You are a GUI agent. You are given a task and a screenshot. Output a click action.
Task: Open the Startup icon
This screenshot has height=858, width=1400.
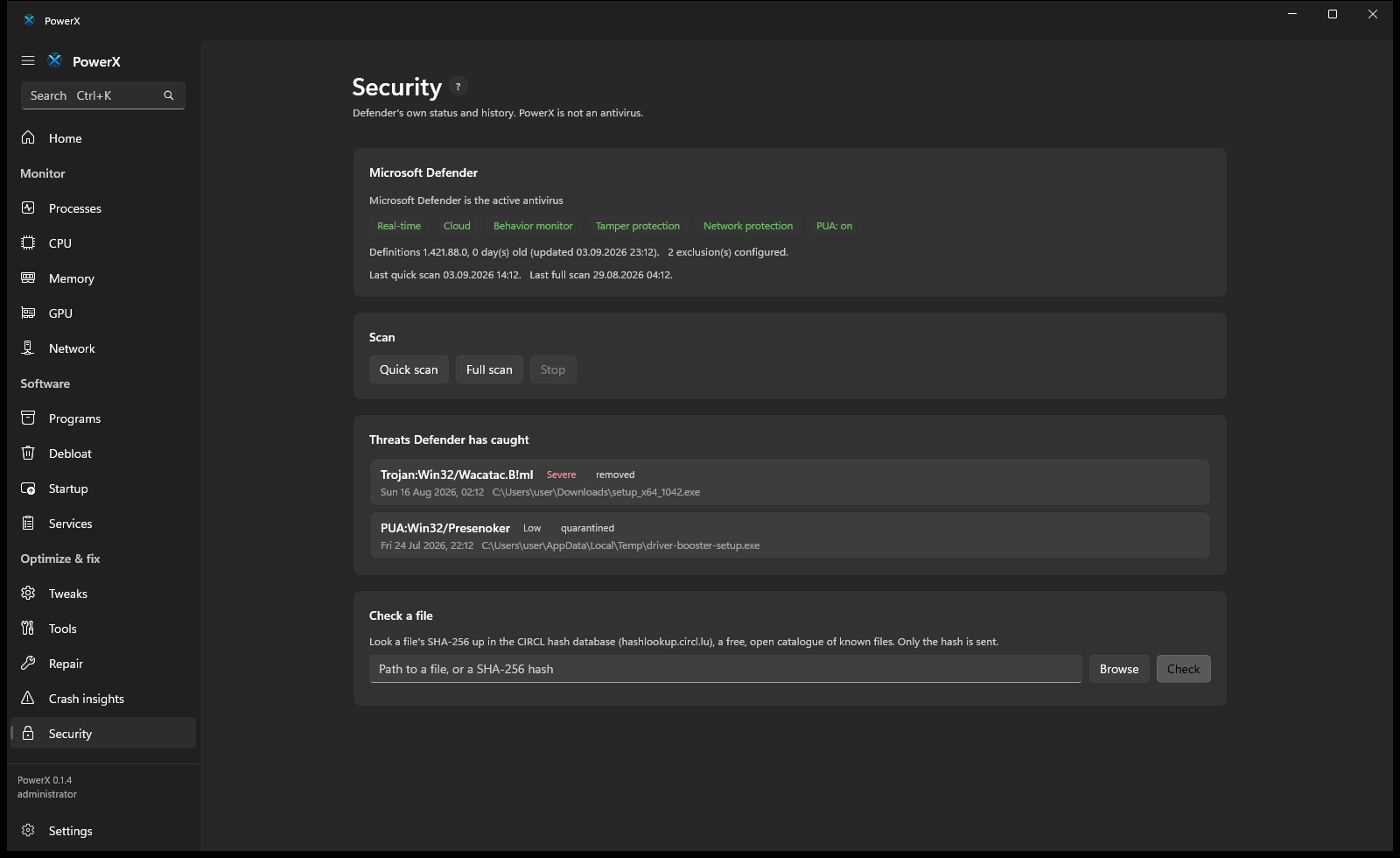(28, 488)
